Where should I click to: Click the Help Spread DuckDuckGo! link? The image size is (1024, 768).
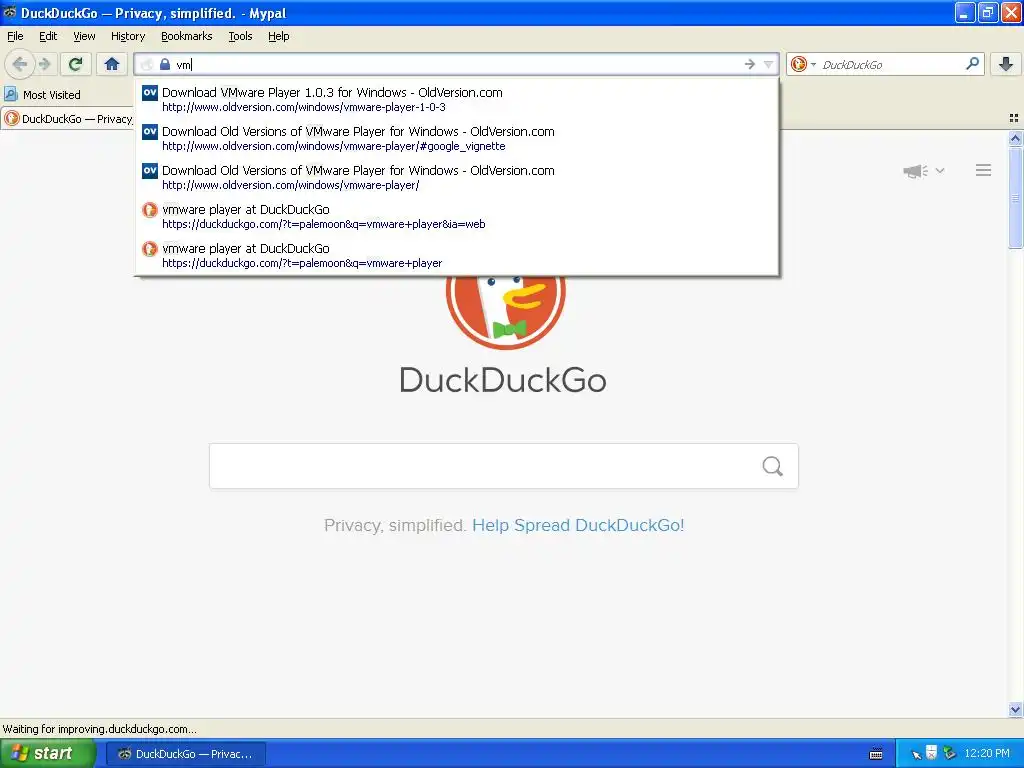tap(578, 525)
